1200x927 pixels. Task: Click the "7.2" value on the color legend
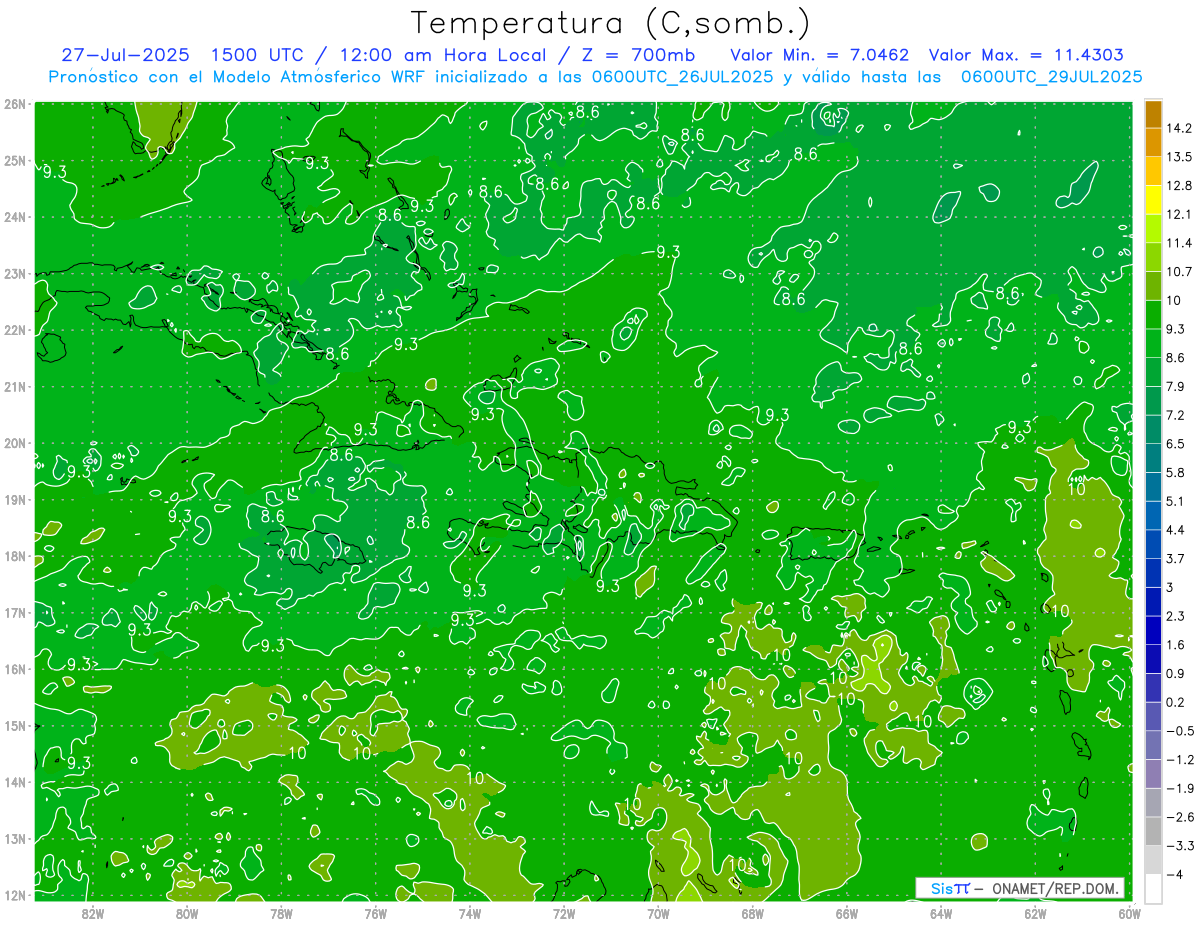click(x=1175, y=415)
